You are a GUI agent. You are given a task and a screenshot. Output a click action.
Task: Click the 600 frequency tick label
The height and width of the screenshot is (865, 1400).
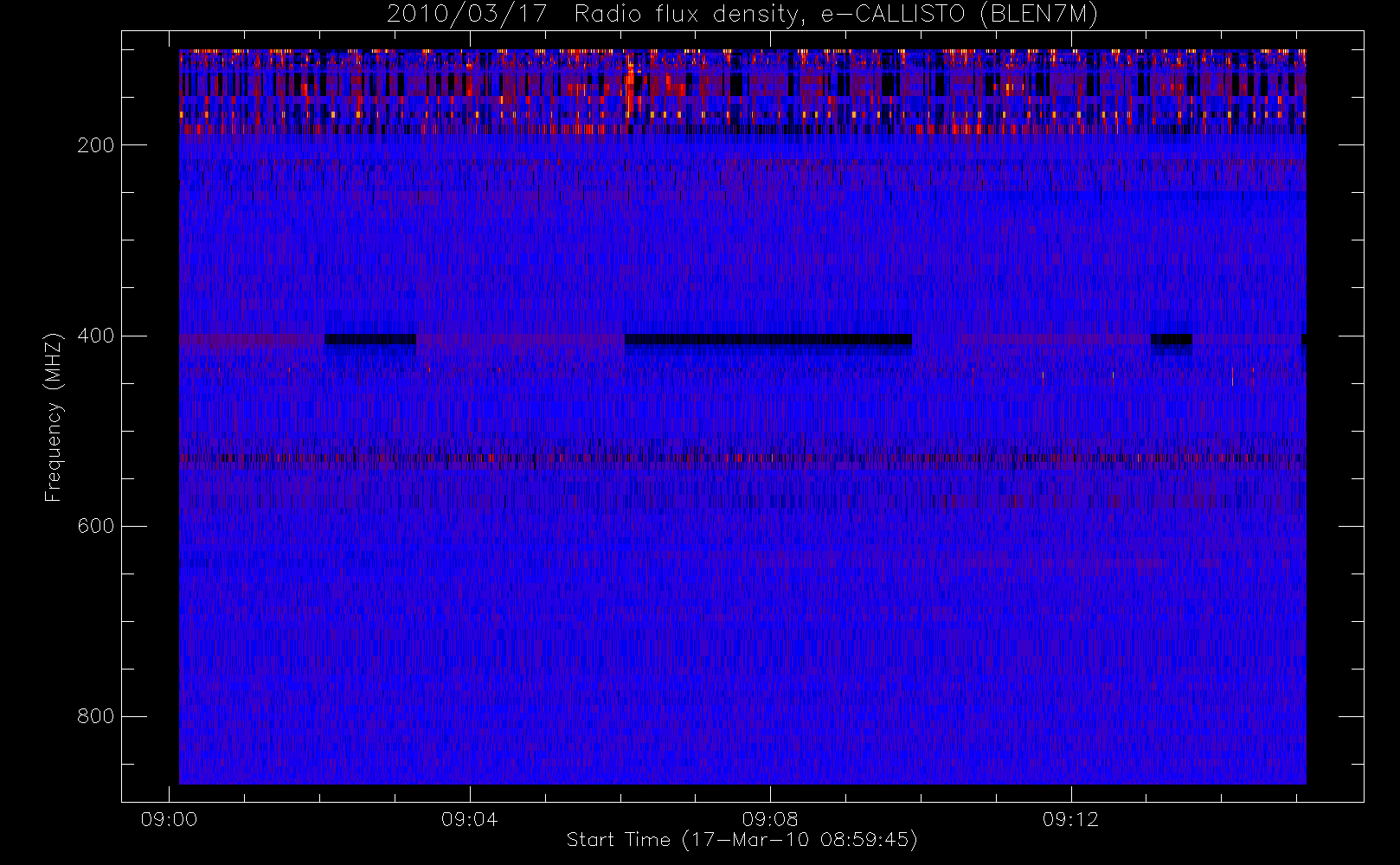pyautogui.click(x=95, y=526)
